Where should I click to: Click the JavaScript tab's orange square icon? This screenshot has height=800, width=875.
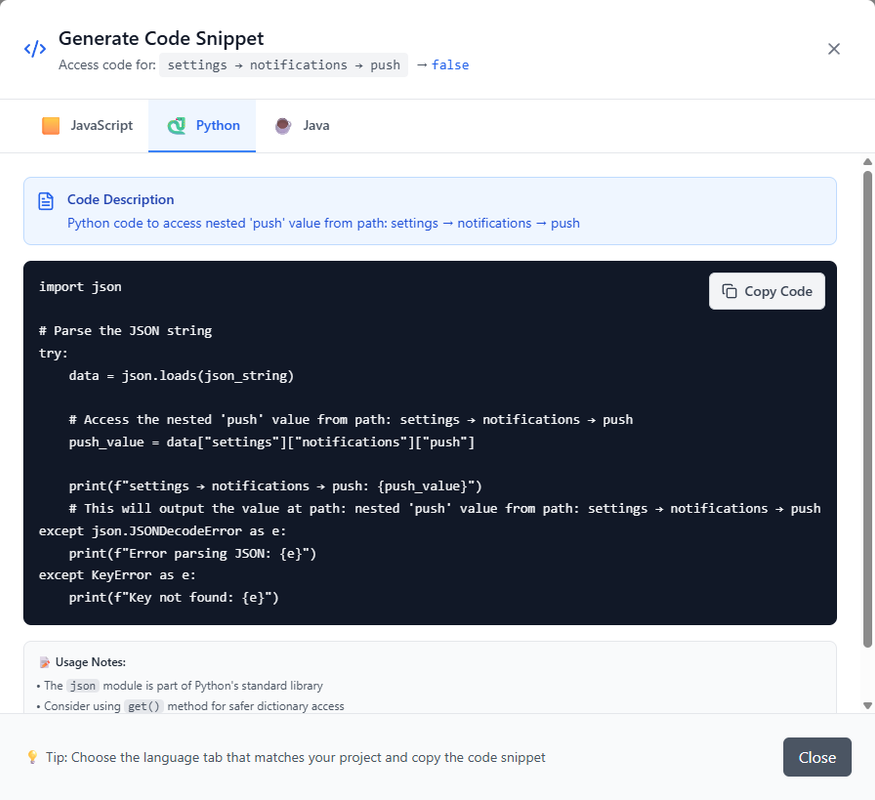point(51,126)
